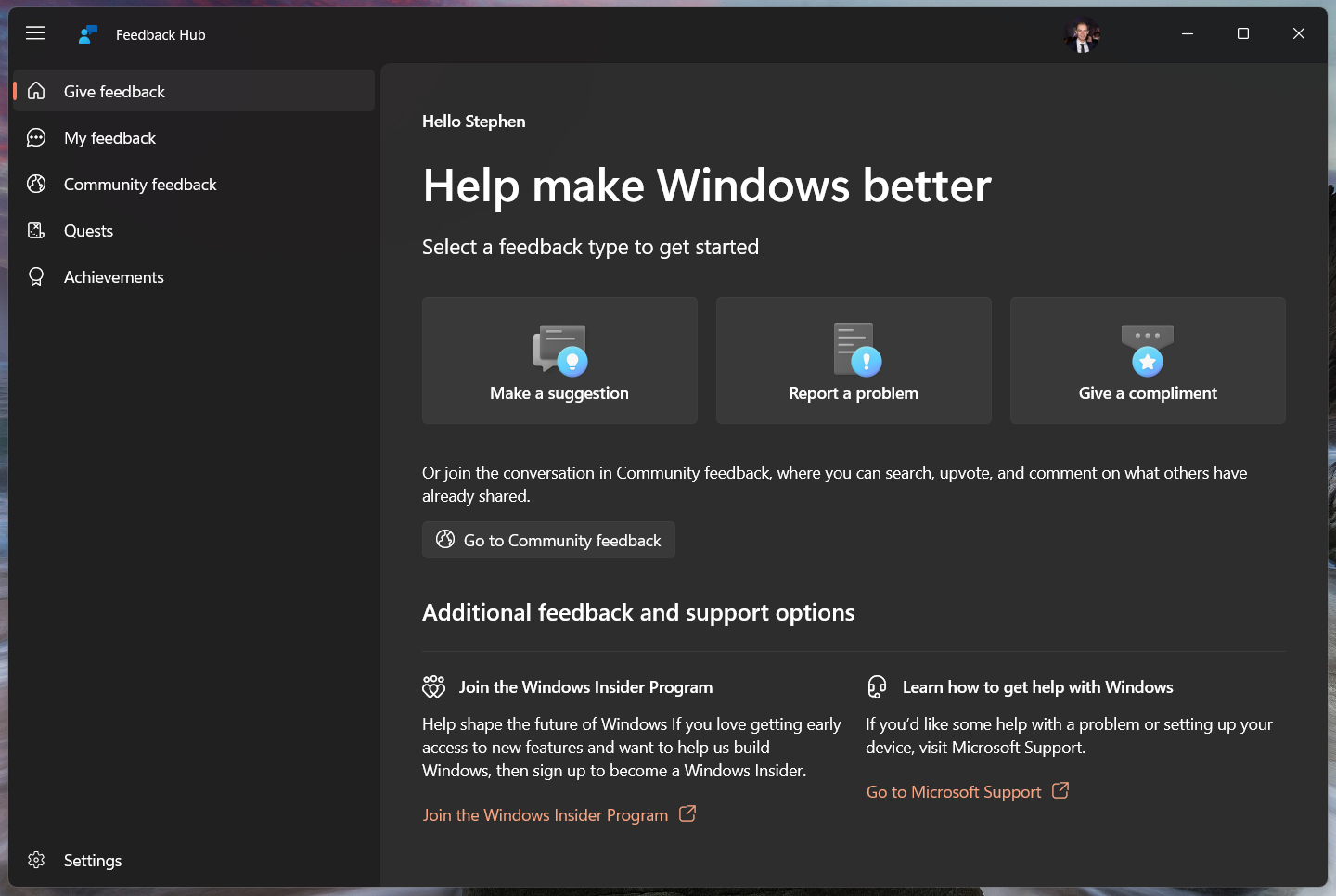
Task: Click the support headset icon
Action: [877, 687]
